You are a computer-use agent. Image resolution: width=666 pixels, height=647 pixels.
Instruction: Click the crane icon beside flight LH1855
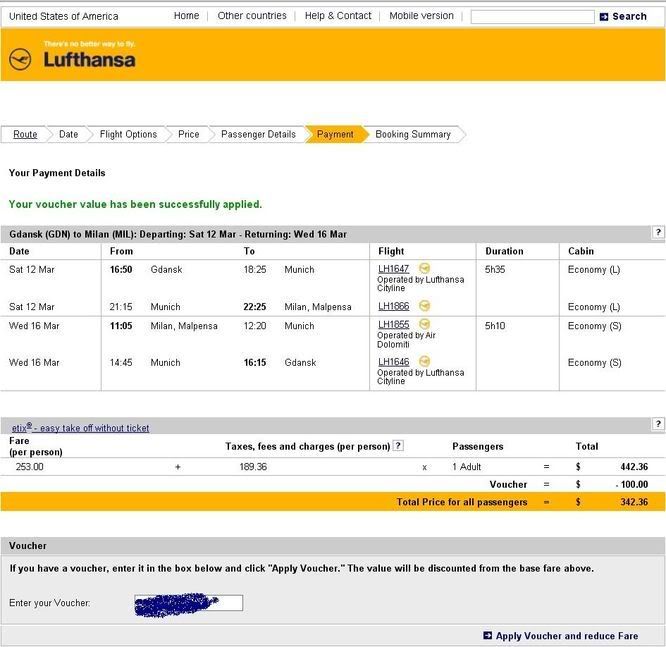[424, 324]
